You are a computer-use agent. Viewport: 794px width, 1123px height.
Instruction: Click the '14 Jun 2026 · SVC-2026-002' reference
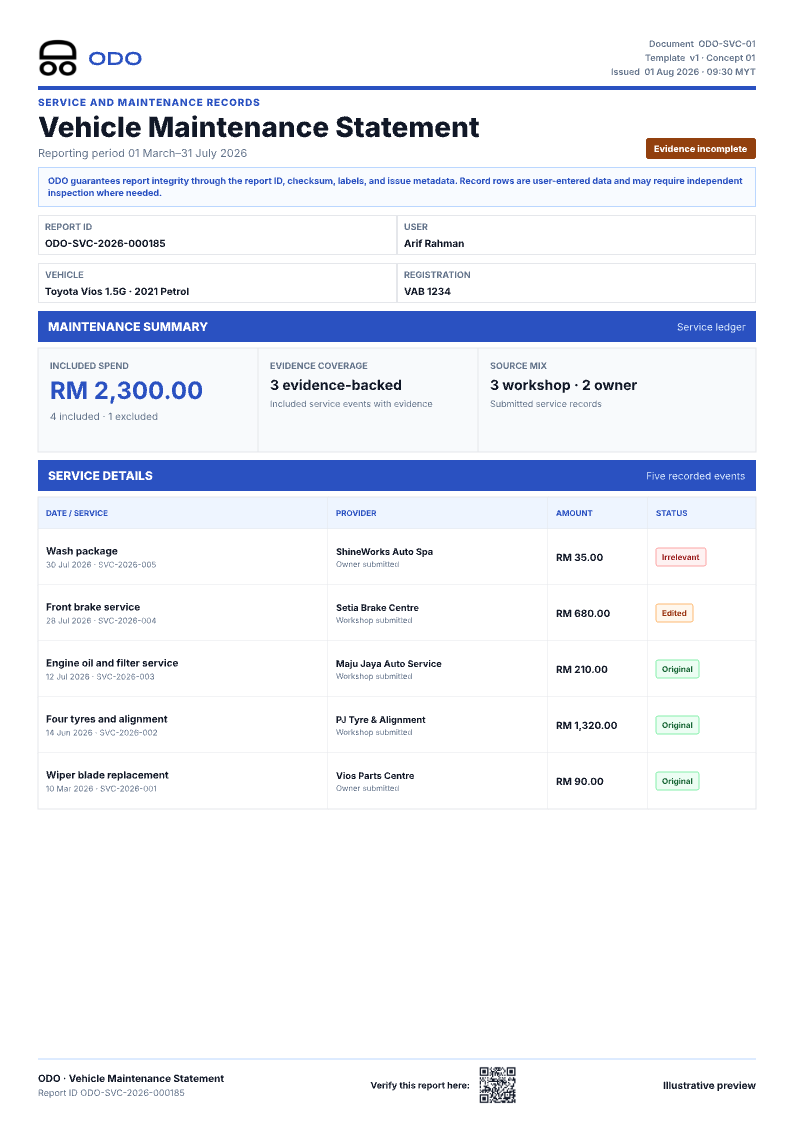pyautogui.click(x=102, y=732)
